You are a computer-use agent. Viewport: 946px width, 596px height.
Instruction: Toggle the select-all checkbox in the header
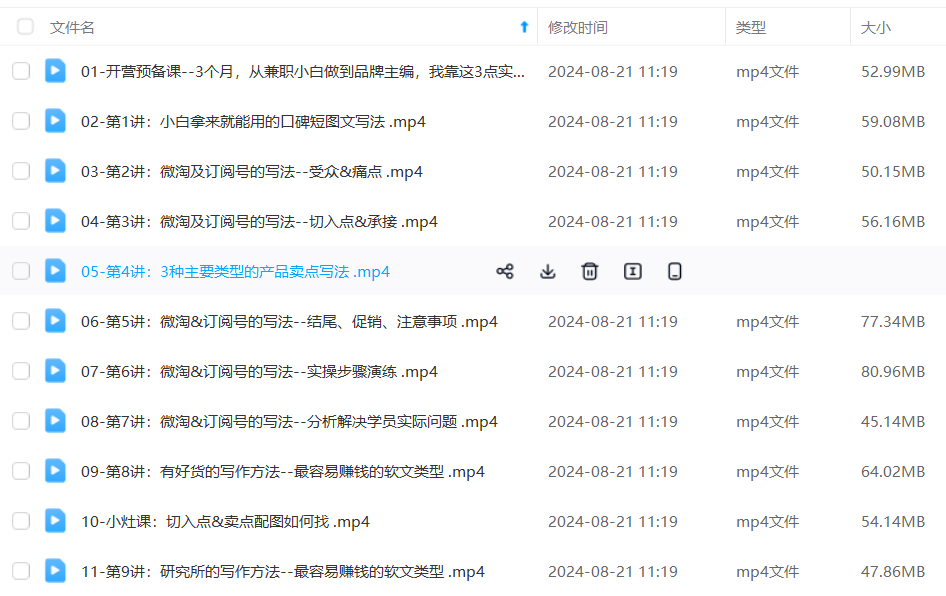pyautogui.click(x=25, y=27)
